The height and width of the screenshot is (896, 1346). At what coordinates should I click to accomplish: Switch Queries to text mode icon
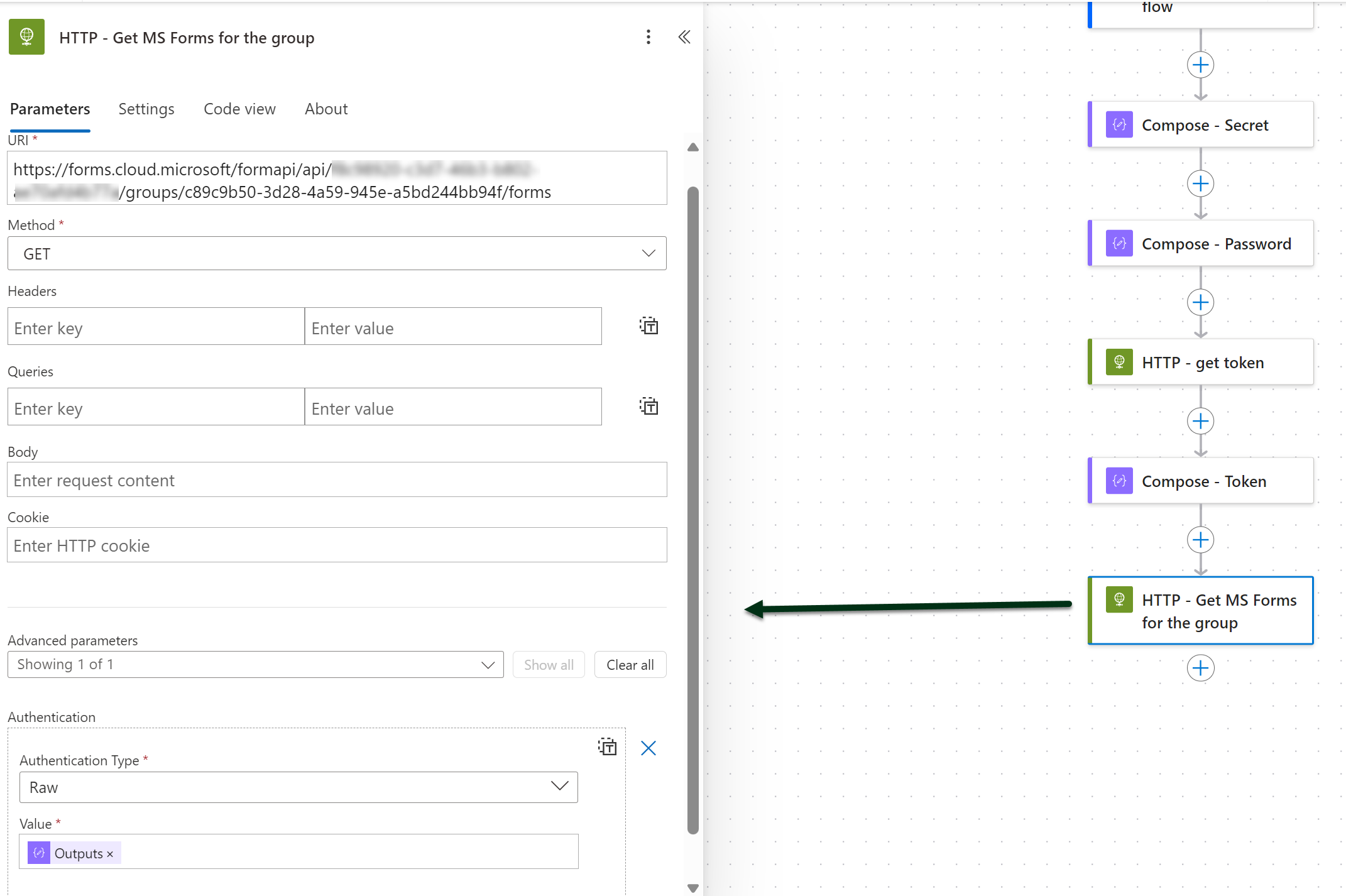[x=648, y=407]
